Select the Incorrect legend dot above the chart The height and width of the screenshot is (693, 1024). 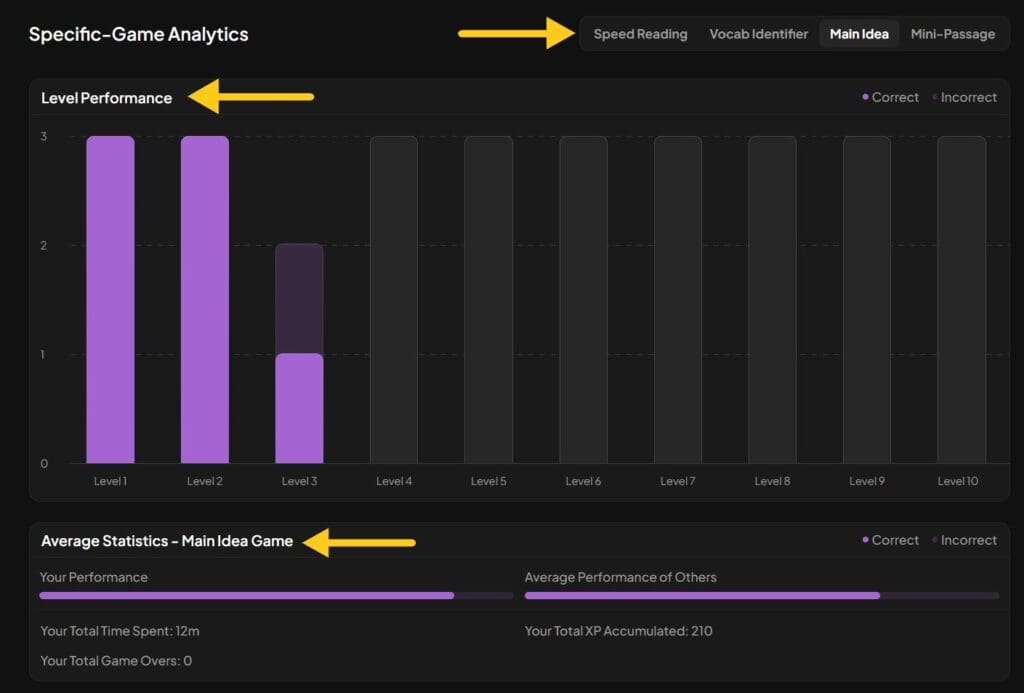pyautogui.click(x=933, y=97)
